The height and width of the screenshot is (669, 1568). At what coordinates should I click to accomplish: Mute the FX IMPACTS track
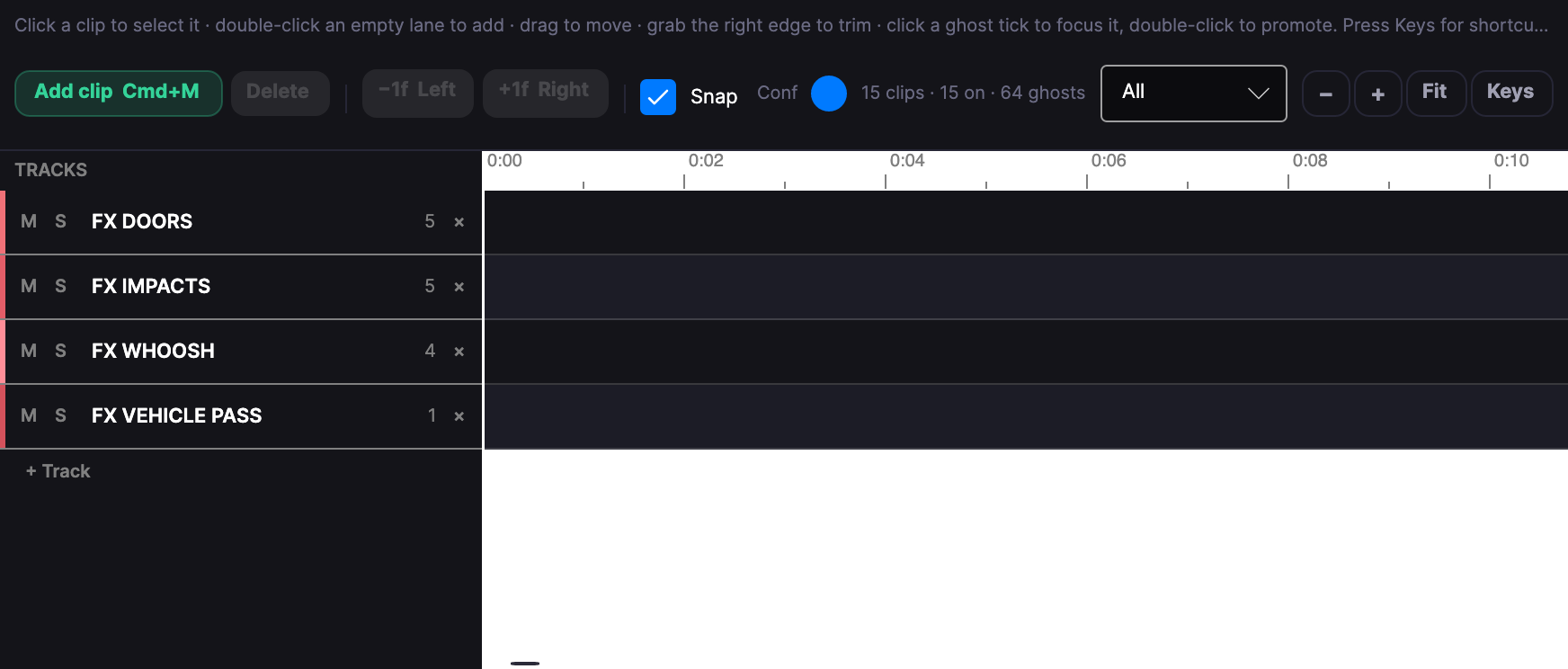coord(29,286)
